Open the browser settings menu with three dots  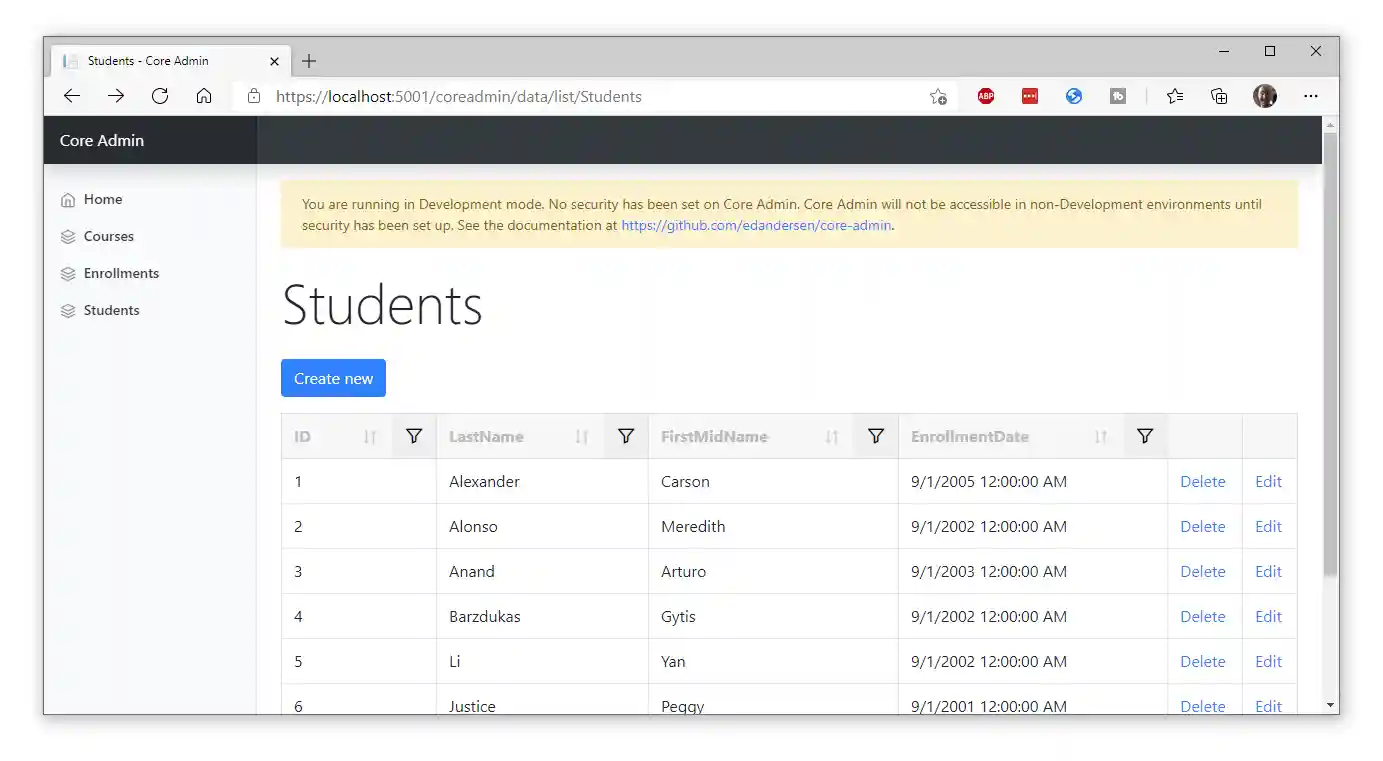click(1310, 96)
